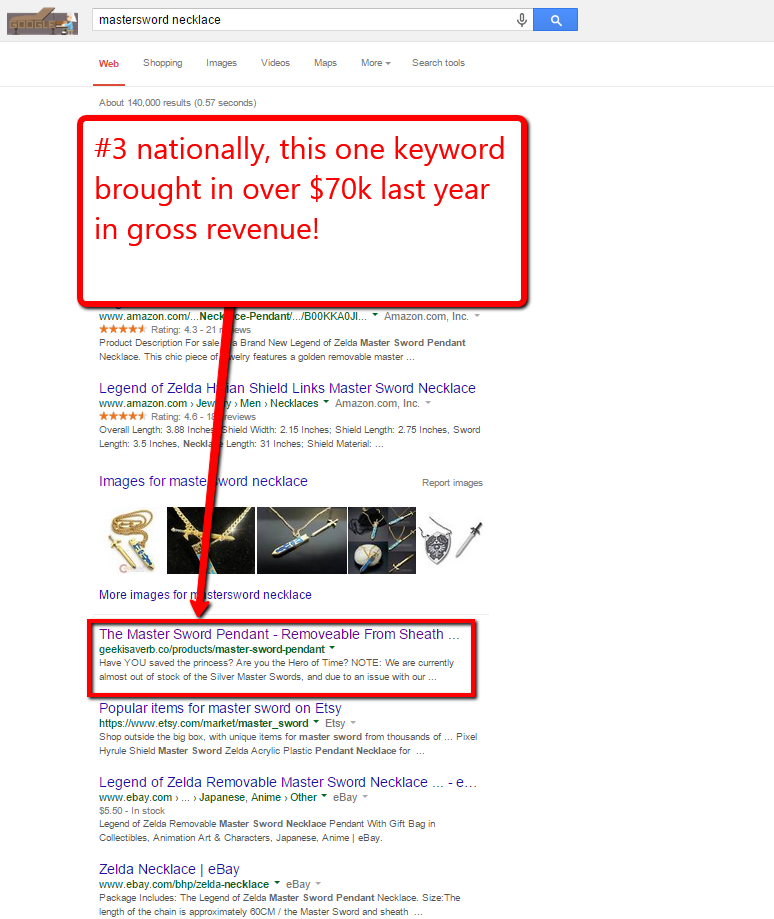The width and height of the screenshot is (774, 919).
Task: Click the About 140,000 results text
Action: coord(178,103)
